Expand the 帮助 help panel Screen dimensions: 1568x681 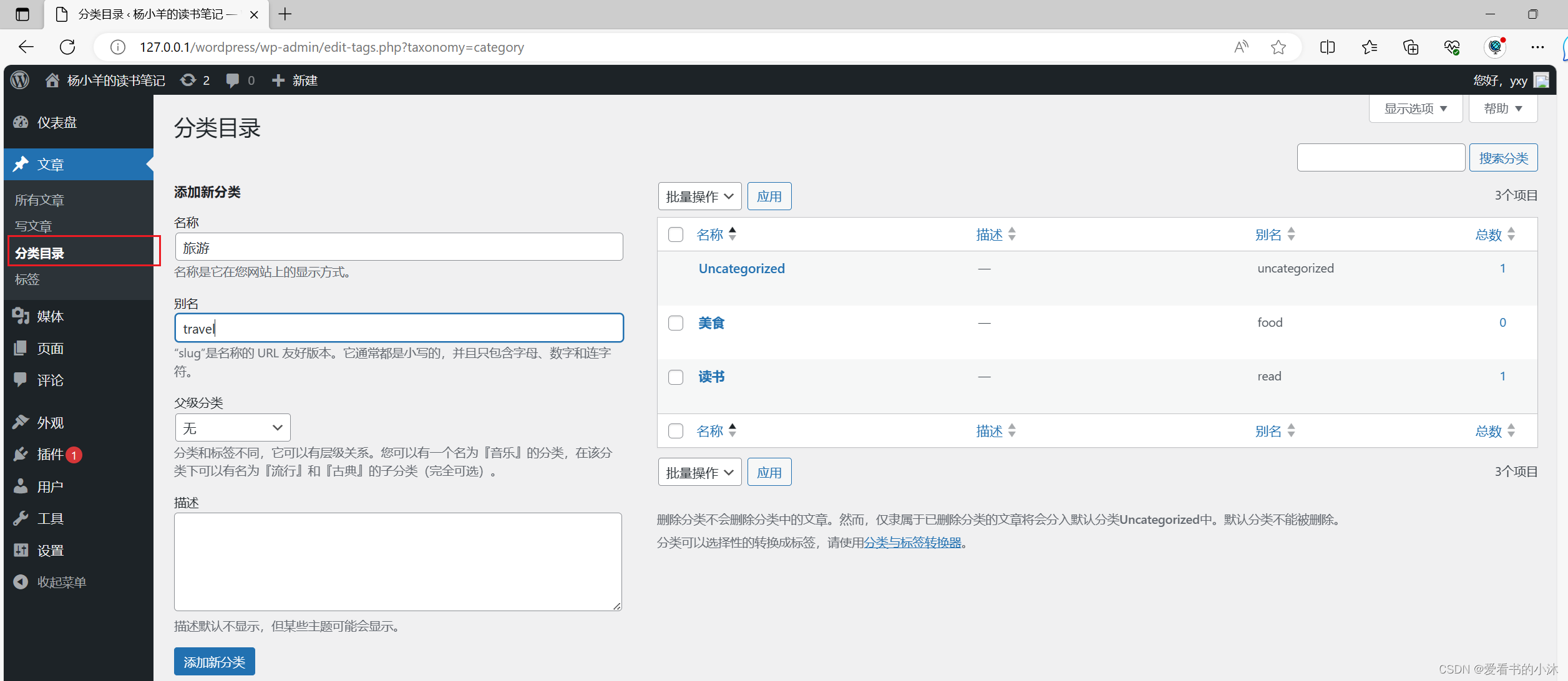point(1502,109)
